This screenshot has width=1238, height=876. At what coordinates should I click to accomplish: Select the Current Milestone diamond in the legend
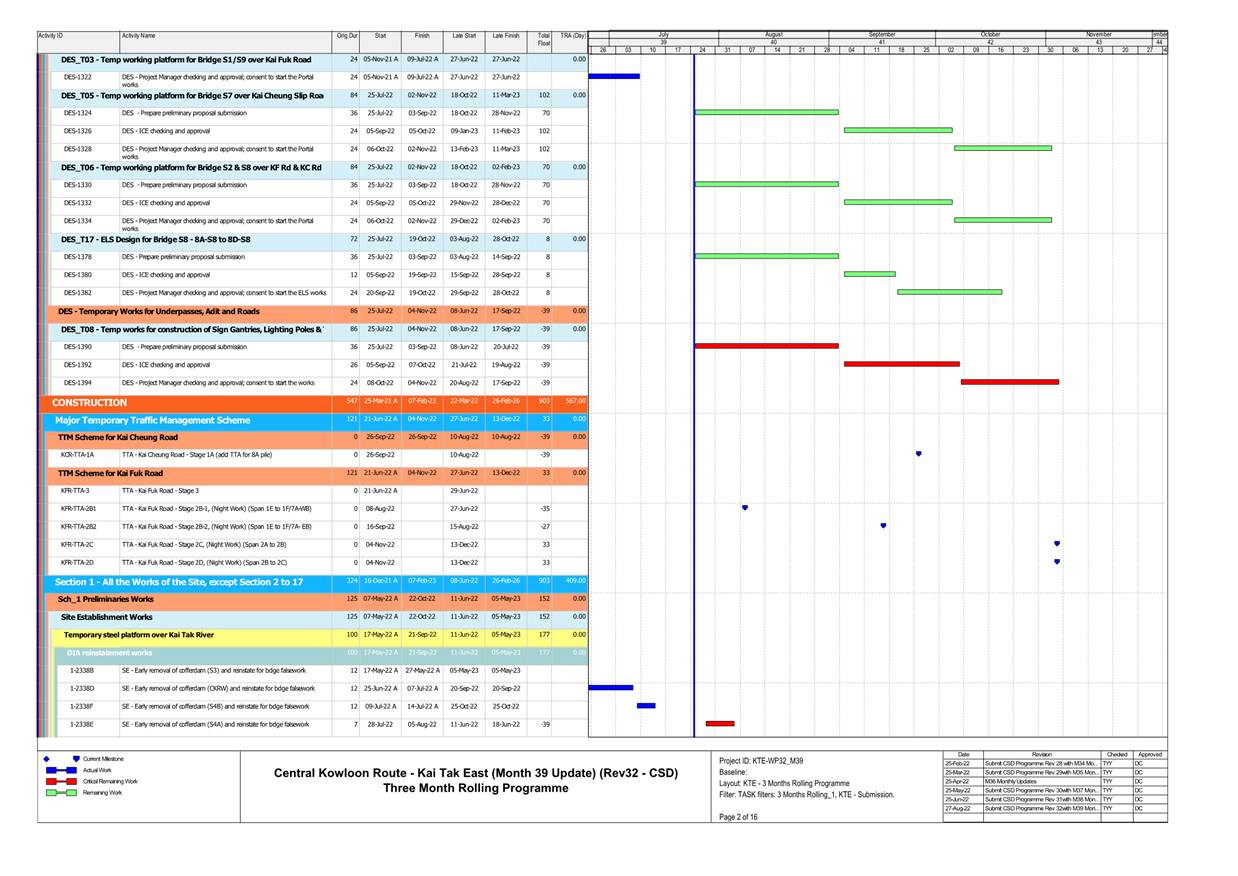pyautogui.click(x=44, y=757)
